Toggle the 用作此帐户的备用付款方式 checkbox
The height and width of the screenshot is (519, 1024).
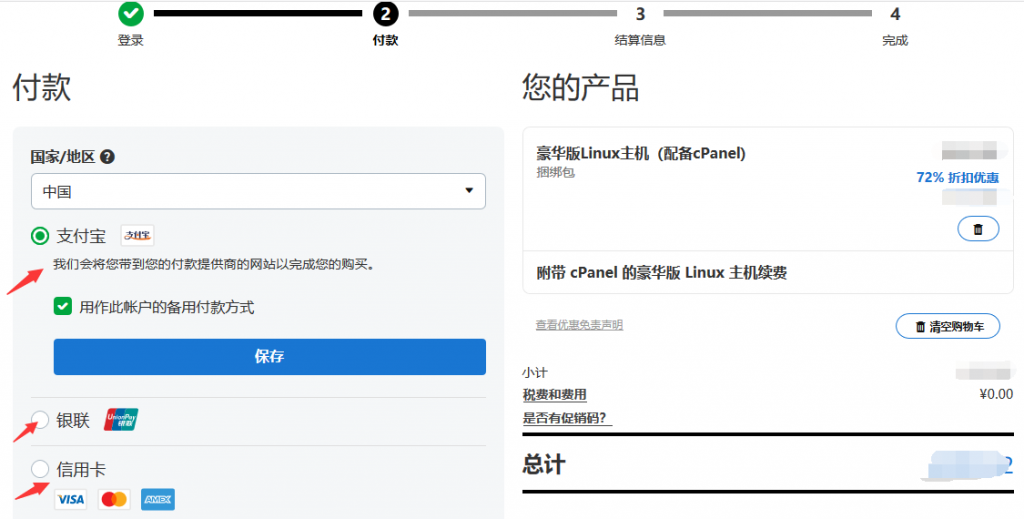click(x=63, y=306)
